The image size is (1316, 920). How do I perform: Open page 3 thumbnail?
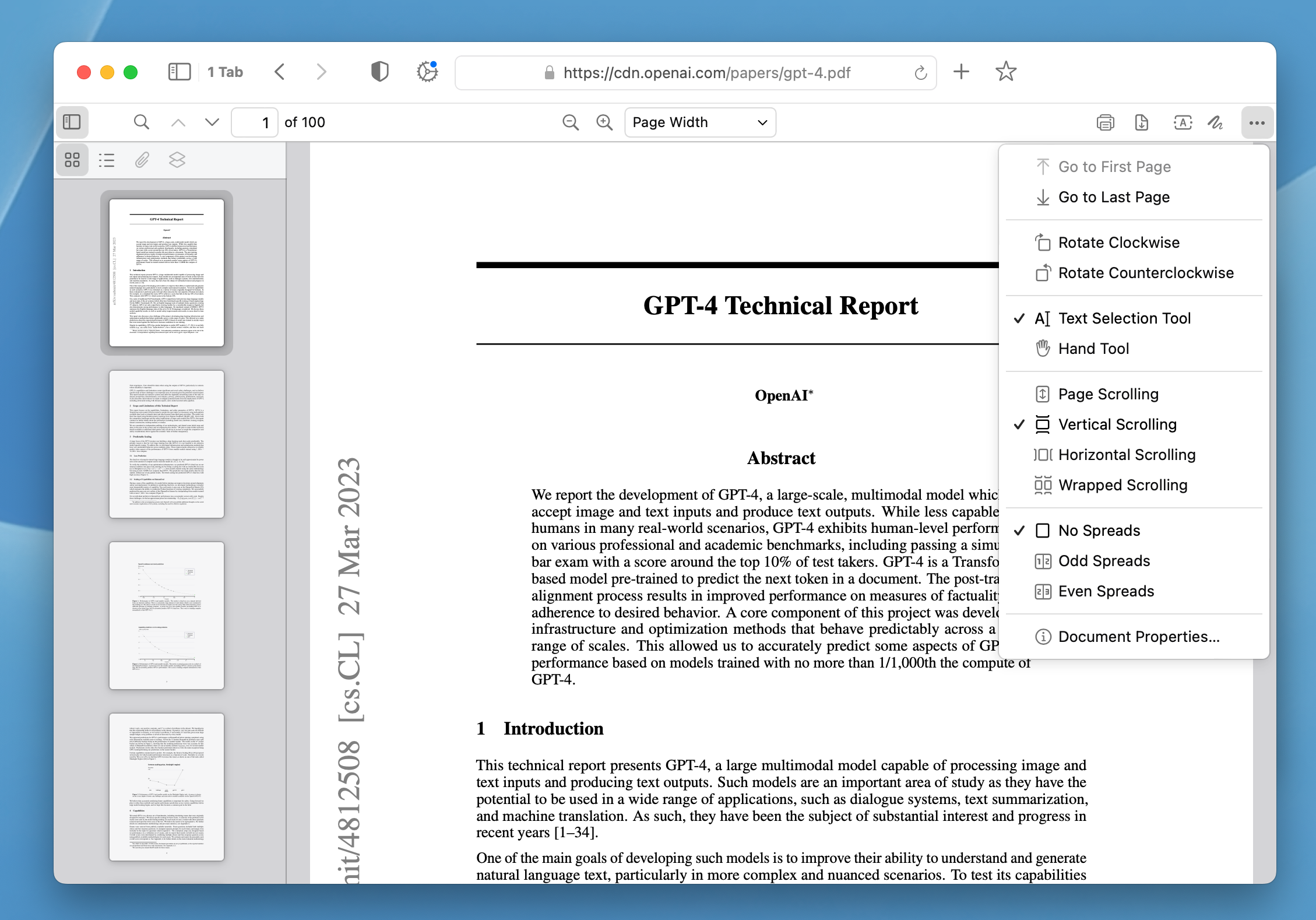(x=167, y=616)
